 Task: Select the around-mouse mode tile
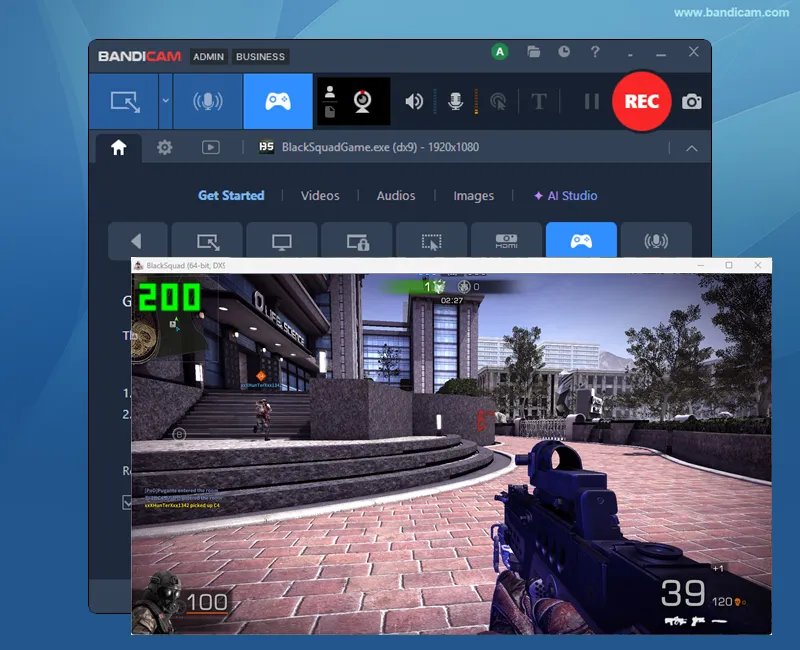(x=432, y=240)
